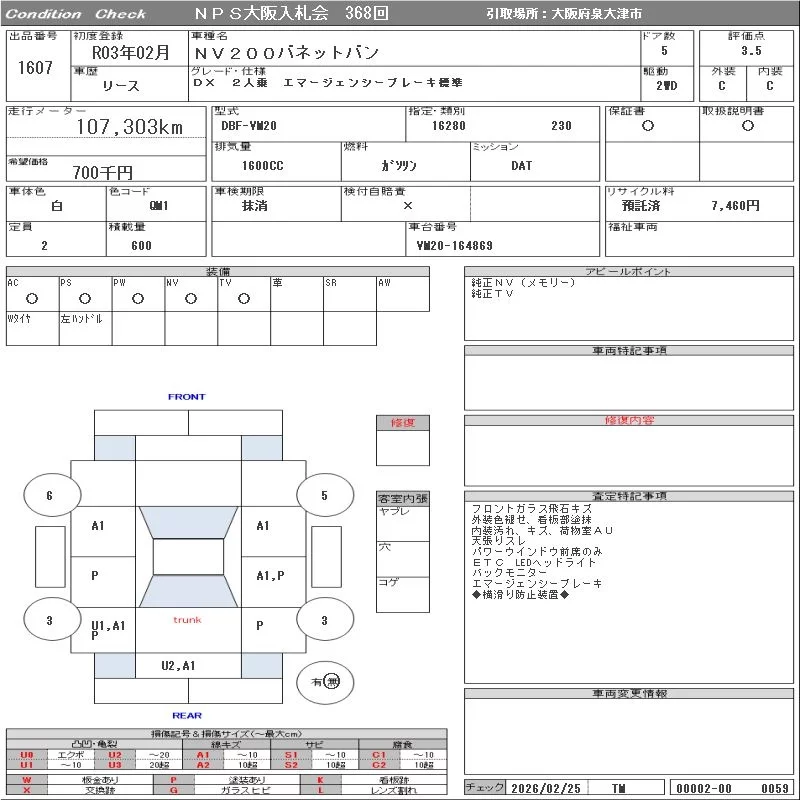Toggle the TV equipment circle mark
The image size is (800, 800).
[x=244, y=298]
